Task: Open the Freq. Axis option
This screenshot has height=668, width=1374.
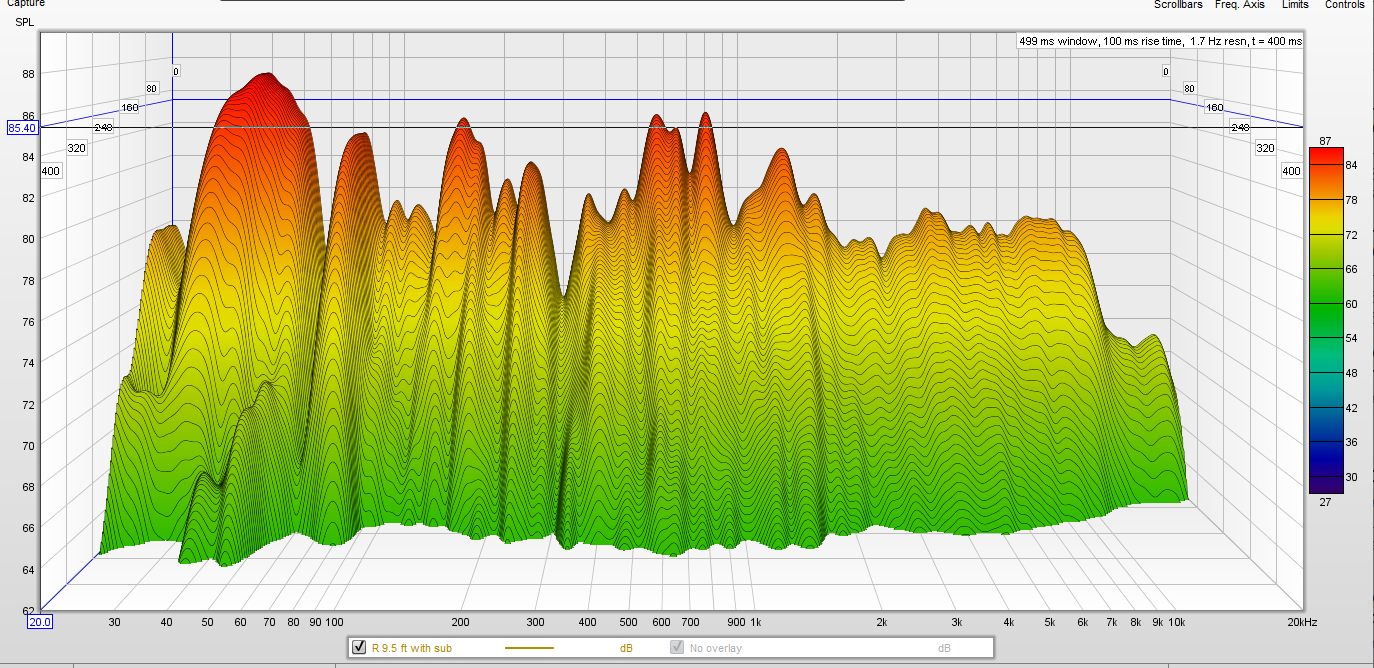Action: point(1240,5)
